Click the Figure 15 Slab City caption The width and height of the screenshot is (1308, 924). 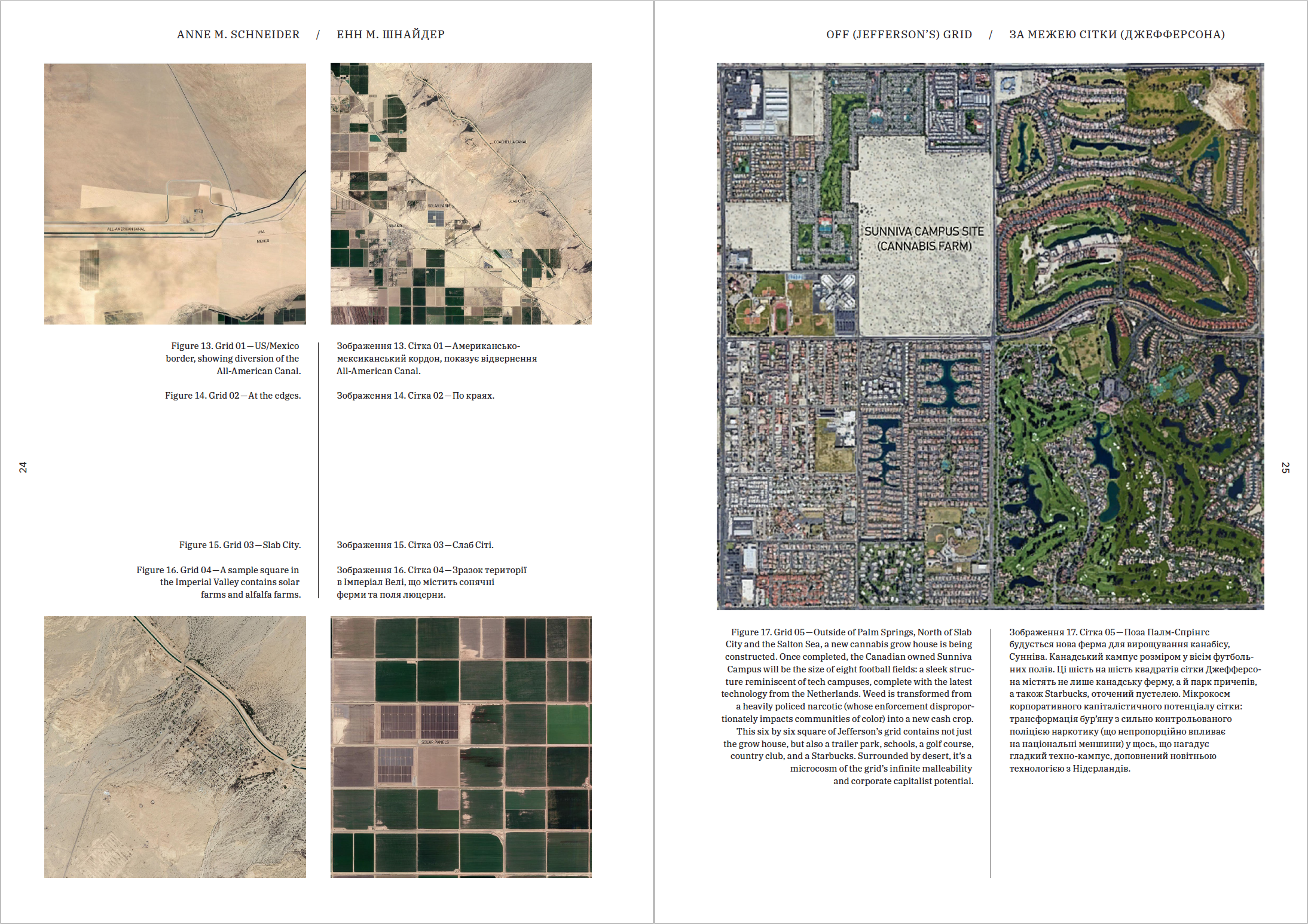click(240, 545)
